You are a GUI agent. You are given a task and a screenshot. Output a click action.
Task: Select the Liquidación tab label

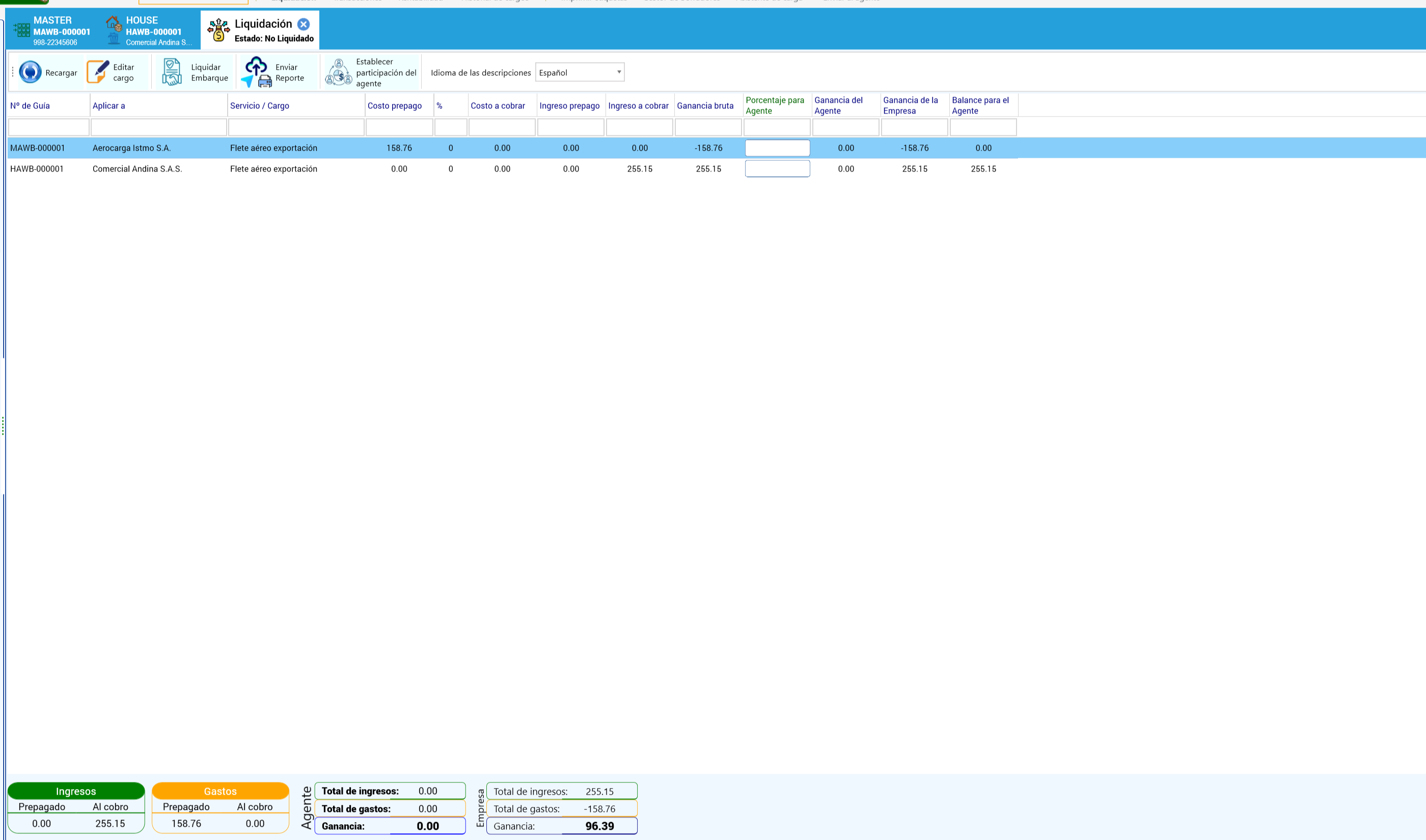click(x=263, y=24)
